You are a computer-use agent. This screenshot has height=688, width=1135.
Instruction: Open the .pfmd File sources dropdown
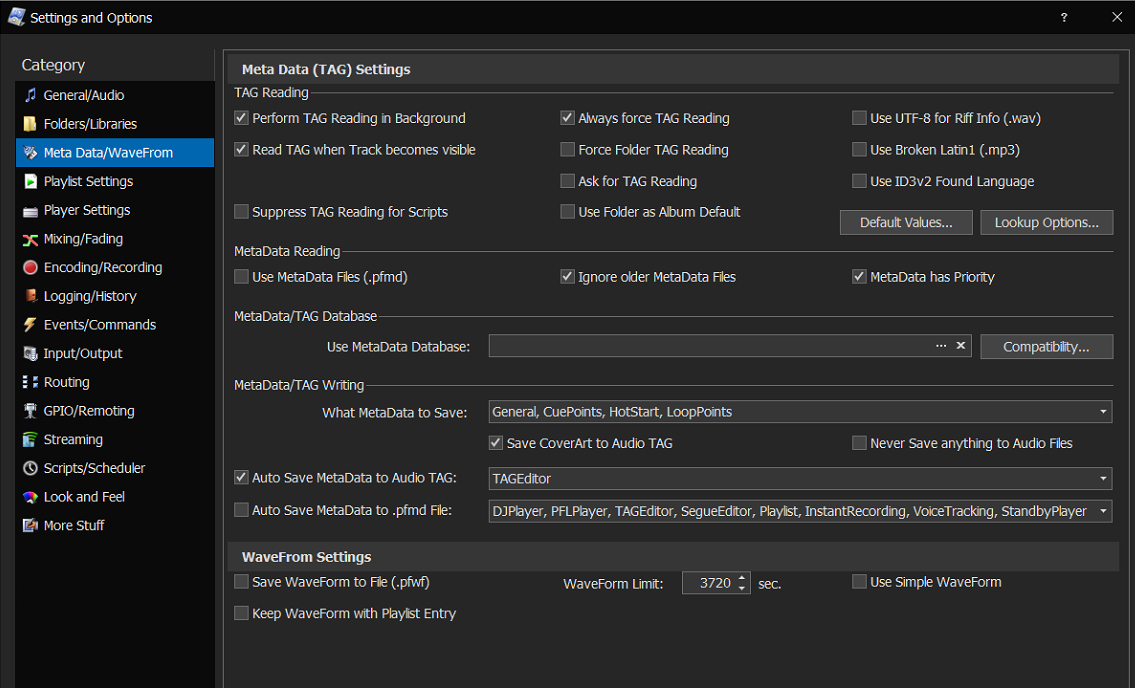(800, 511)
